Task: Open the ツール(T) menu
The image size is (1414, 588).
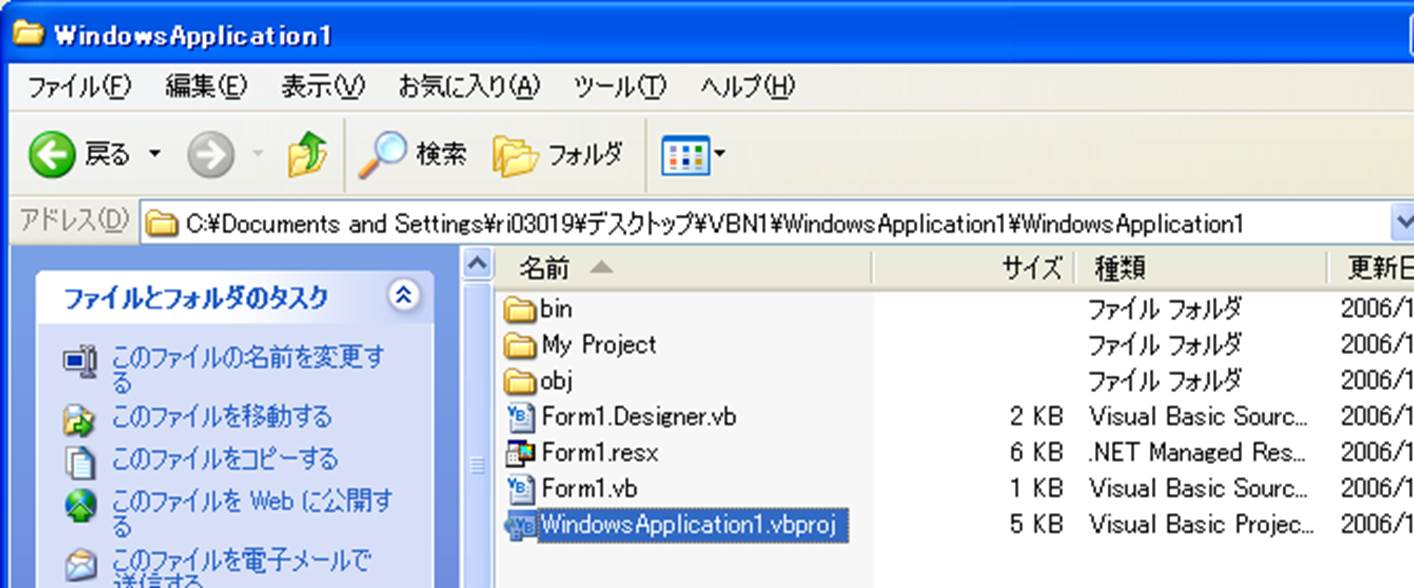Action: pos(619,87)
